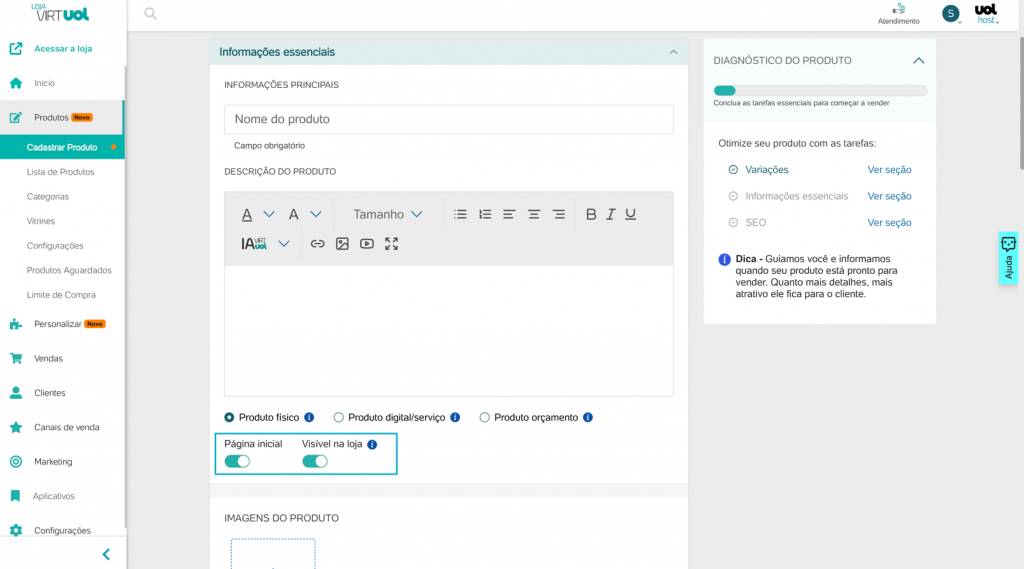
Task: Toggle underline formatting
Action: click(630, 214)
